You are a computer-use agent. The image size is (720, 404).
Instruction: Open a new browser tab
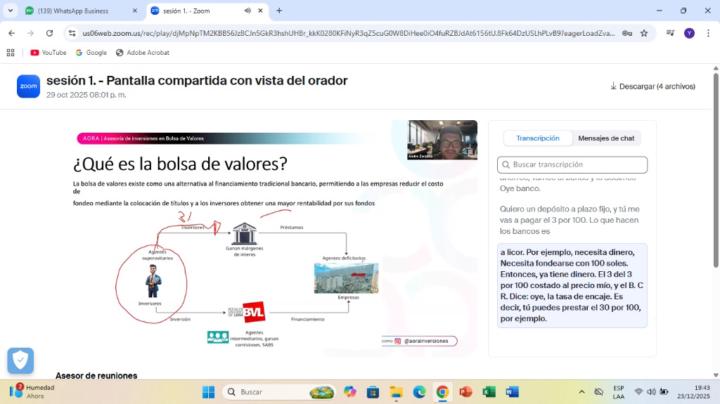(279, 11)
